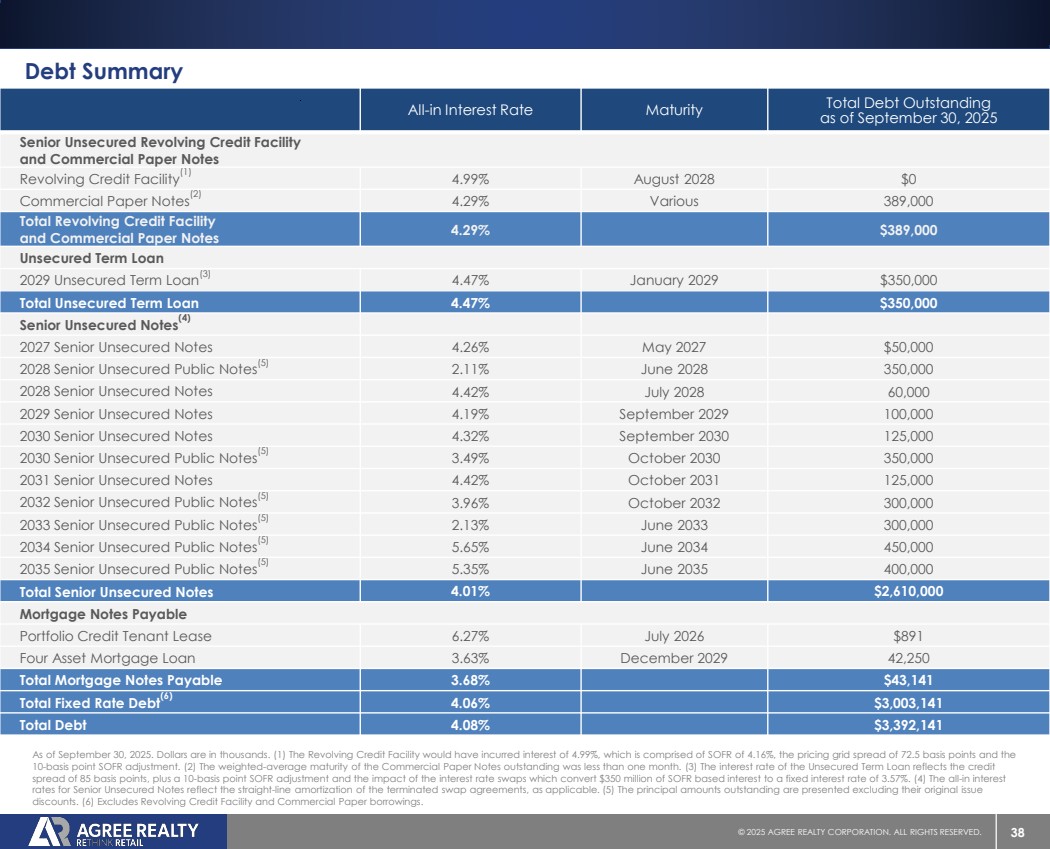Click the 'Total Unsecured Term Loan' summary row
Image resolution: width=1050 pixels, height=849 pixels.
(109, 303)
